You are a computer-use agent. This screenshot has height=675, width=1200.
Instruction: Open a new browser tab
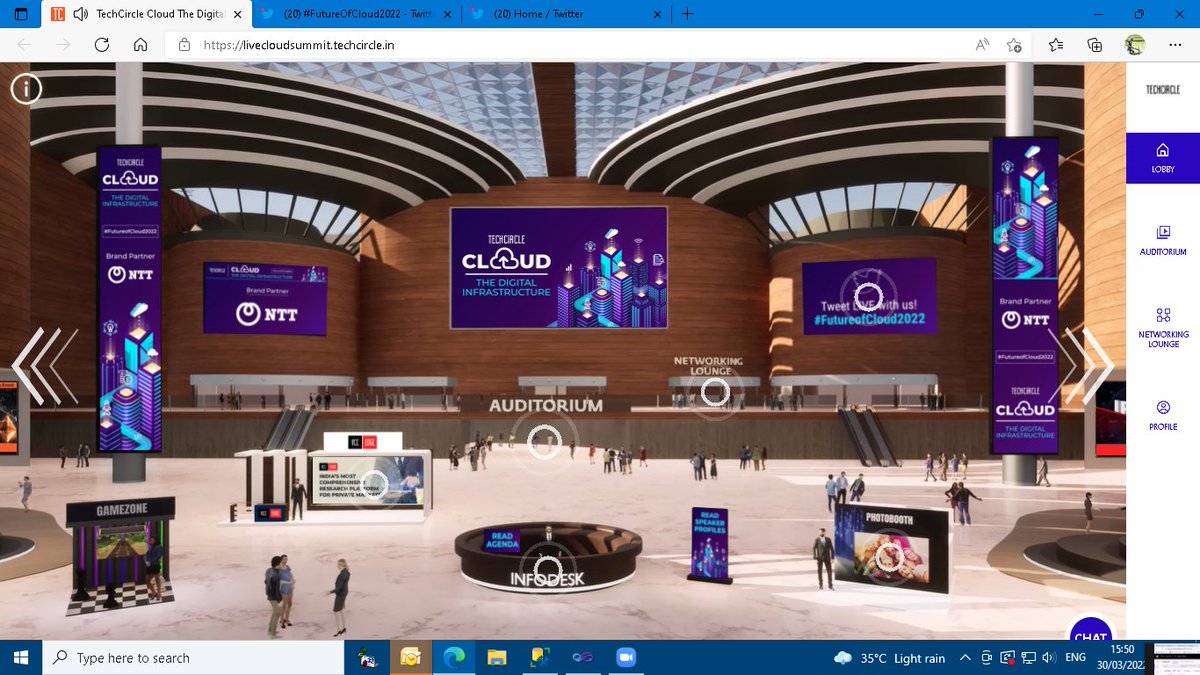pos(688,14)
